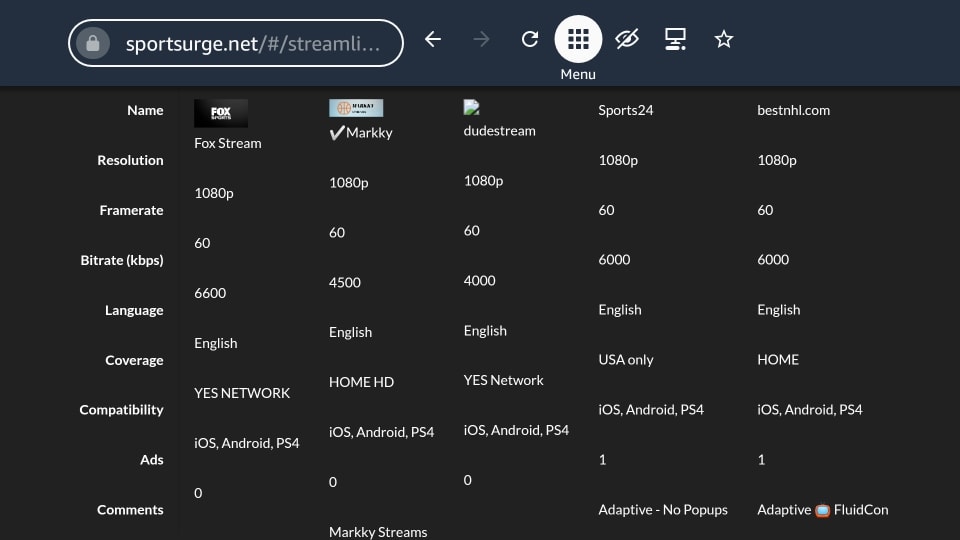Select the Language row header

click(134, 310)
